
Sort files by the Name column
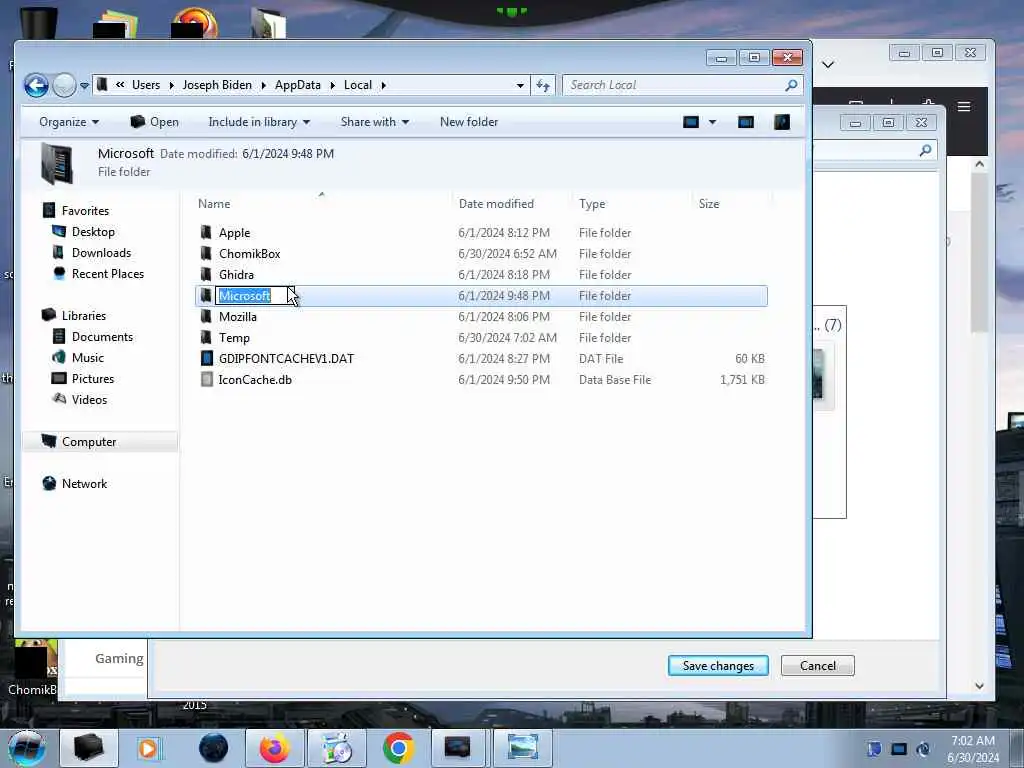[x=214, y=204]
